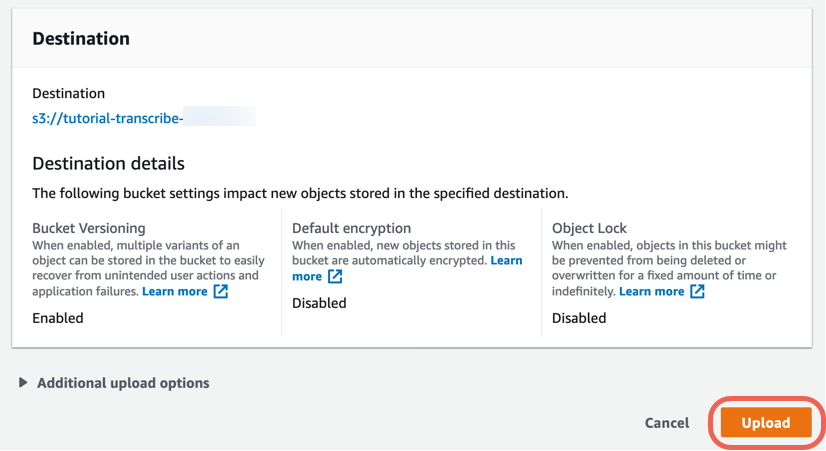This screenshot has width=826, height=451.
Task: Click the Disabled status under Default encryption
Action: [x=319, y=303]
